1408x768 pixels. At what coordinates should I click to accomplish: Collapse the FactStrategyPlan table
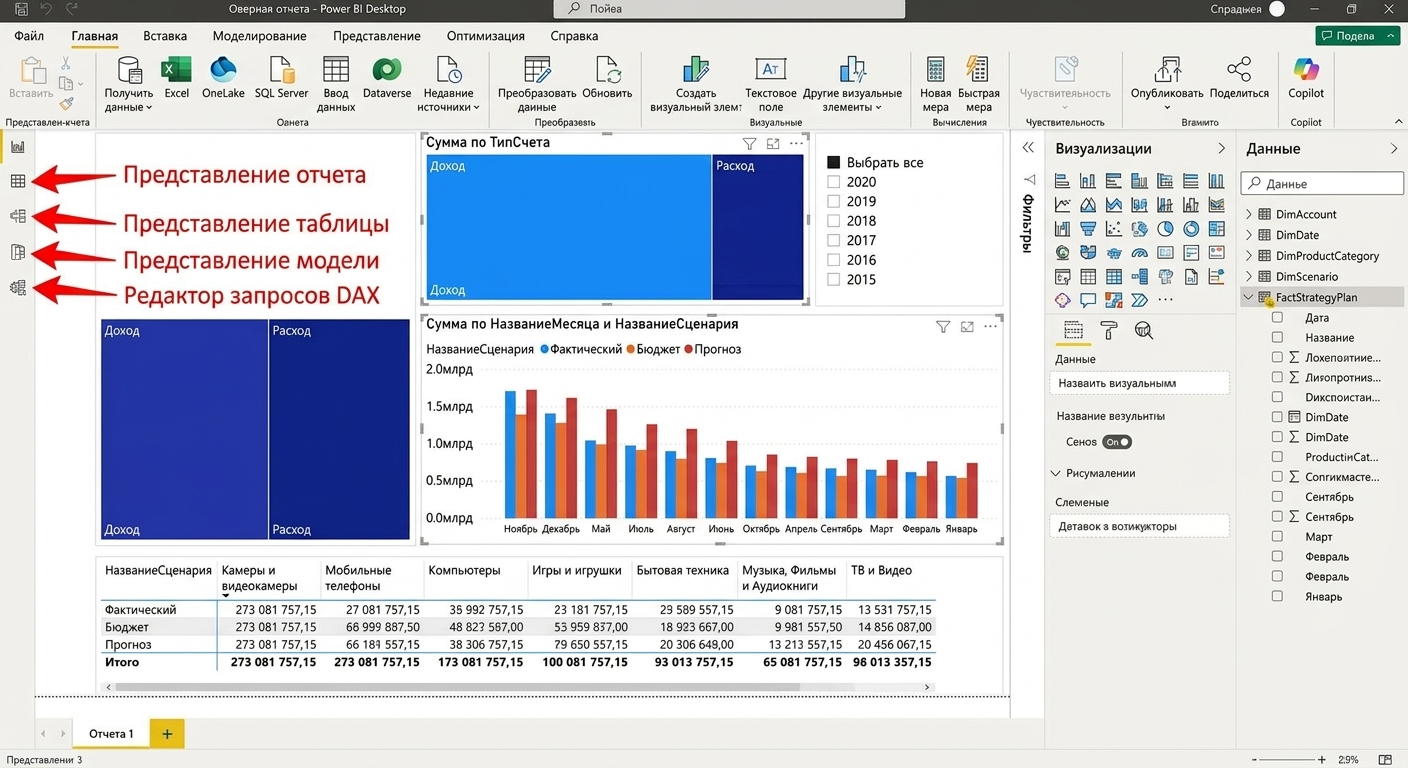coord(1249,297)
